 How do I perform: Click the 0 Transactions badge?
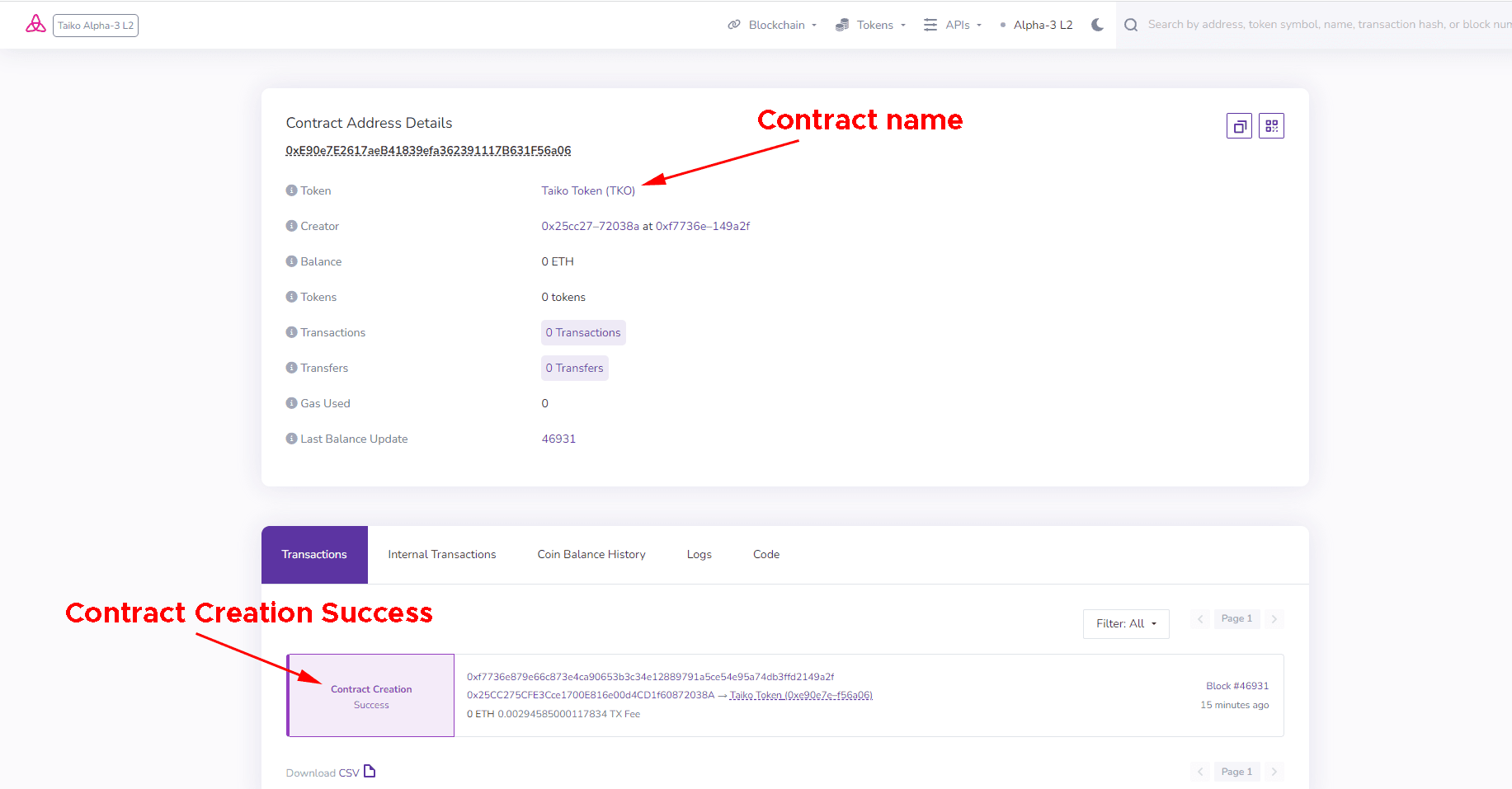click(x=583, y=332)
